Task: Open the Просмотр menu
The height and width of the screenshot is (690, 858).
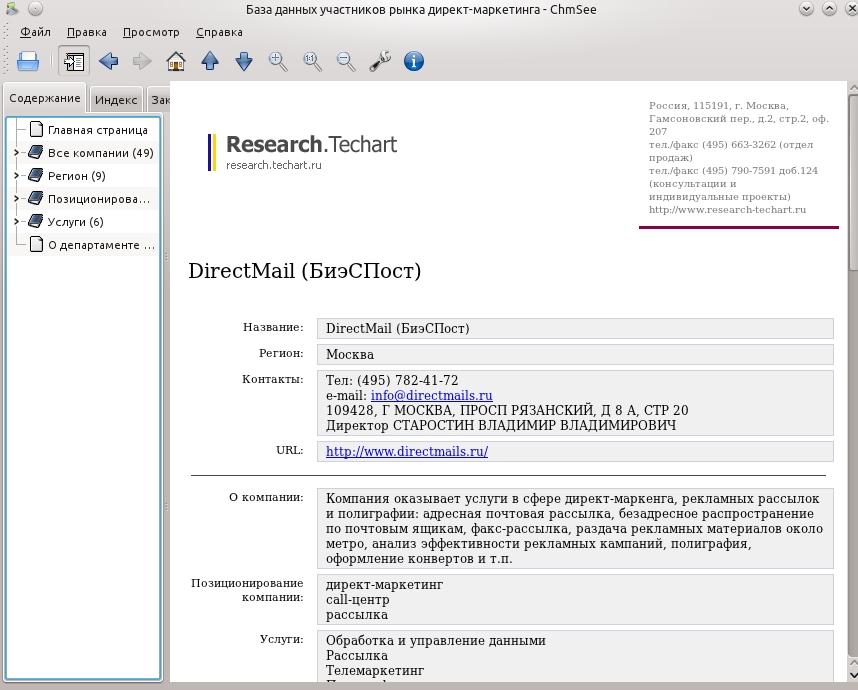Action: (x=151, y=32)
